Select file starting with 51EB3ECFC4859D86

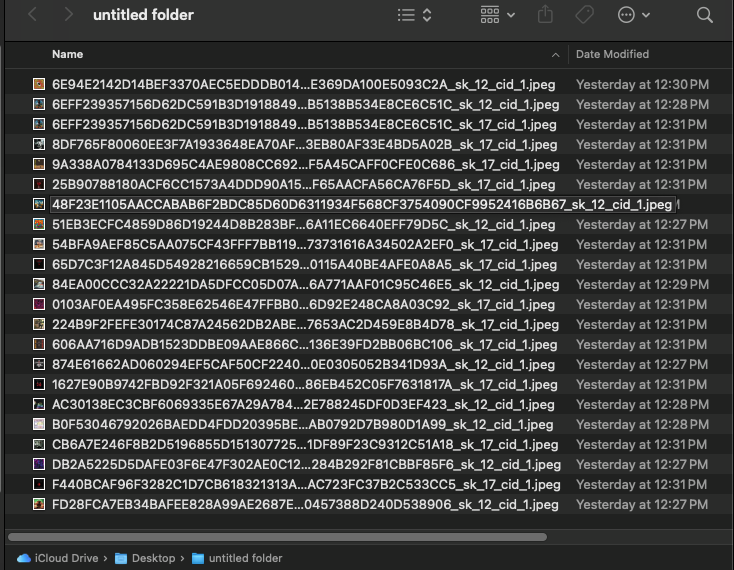[303, 225]
